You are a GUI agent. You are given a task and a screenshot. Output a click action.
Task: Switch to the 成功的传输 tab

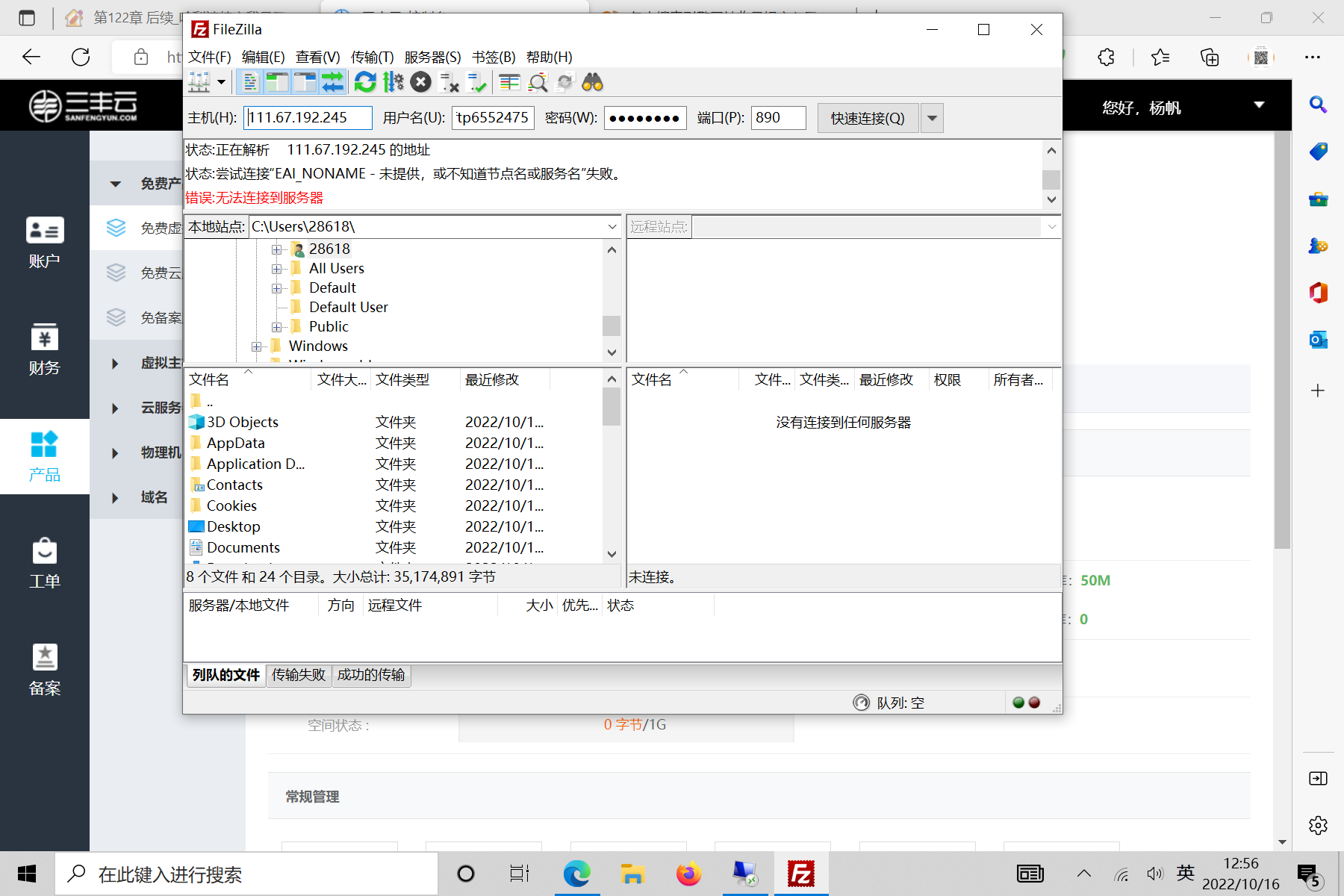tap(370, 675)
